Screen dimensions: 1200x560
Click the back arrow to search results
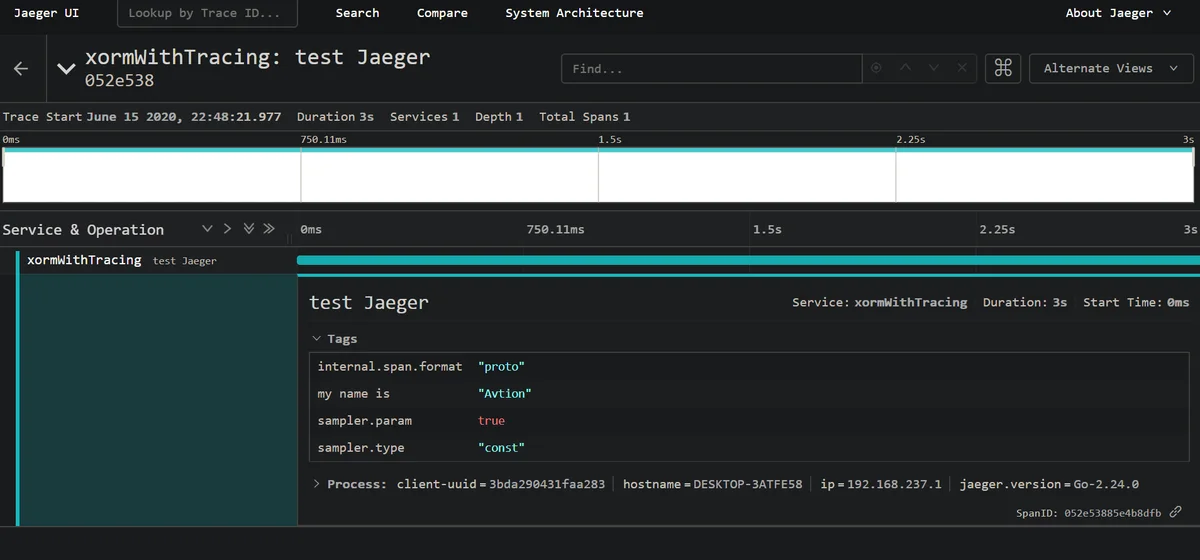click(x=21, y=68)
